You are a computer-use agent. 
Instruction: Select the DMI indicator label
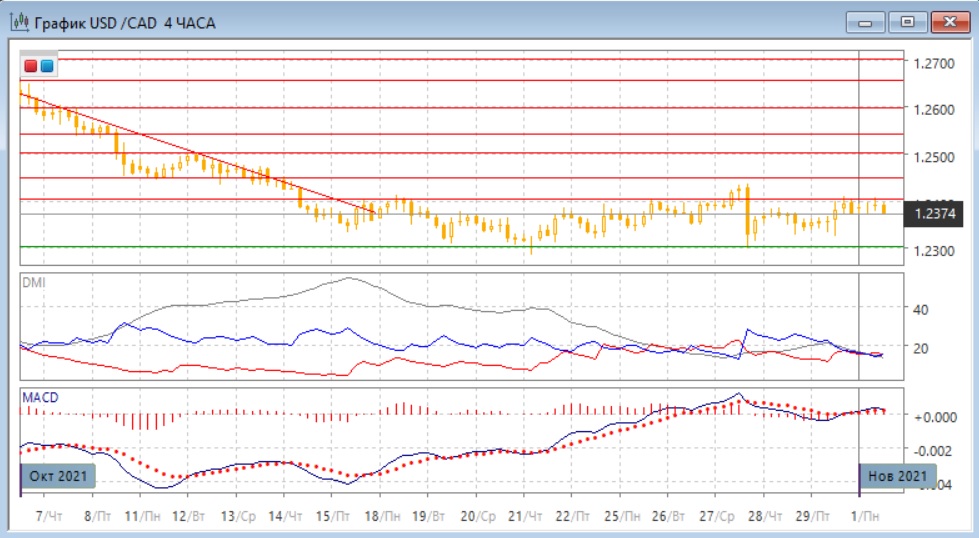pyautogui.click(x=32, y=282)
